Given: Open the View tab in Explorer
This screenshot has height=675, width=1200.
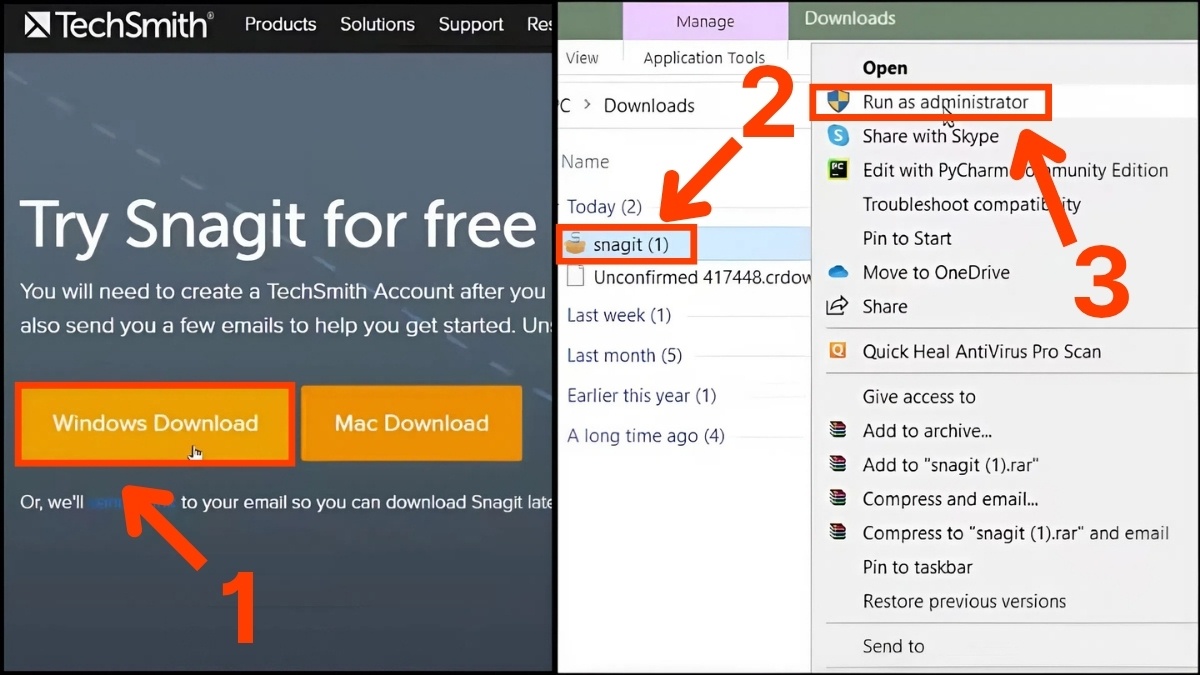Looking at the screenshot, I should pos(582,58).
